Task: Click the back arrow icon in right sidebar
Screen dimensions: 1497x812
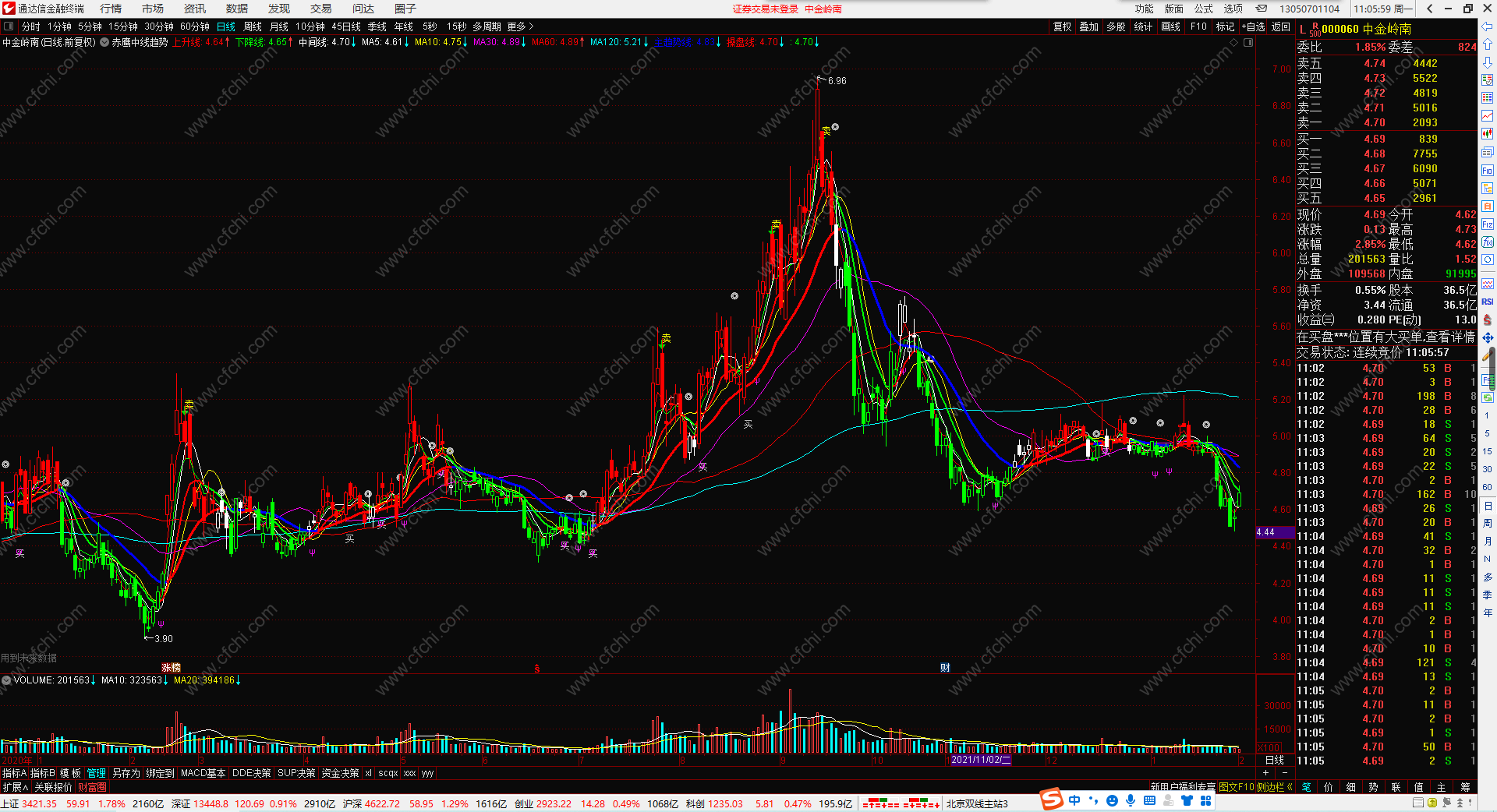Action: click(x=1487, y=28)
